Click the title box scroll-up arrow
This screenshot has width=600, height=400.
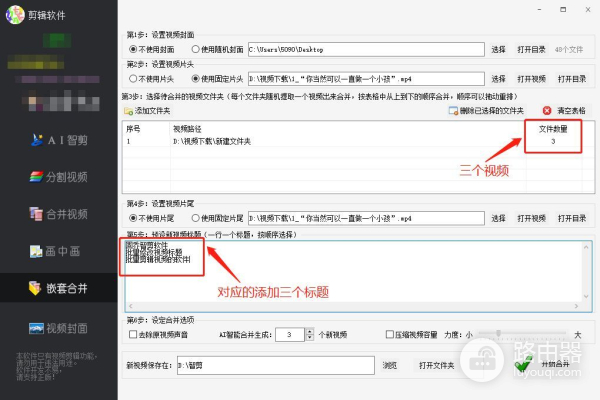click(586, 247)
